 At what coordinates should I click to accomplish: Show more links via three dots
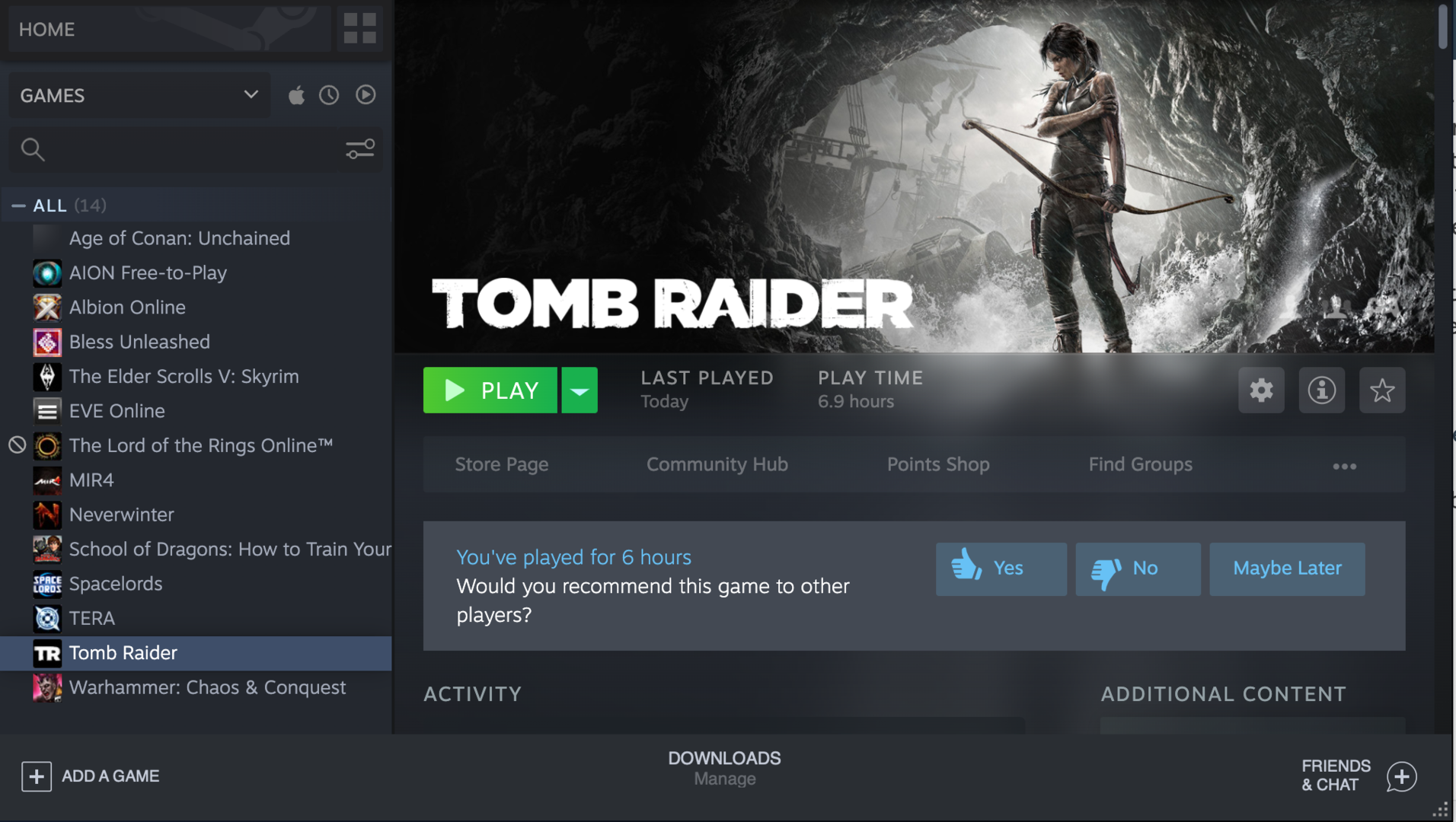1345,466
